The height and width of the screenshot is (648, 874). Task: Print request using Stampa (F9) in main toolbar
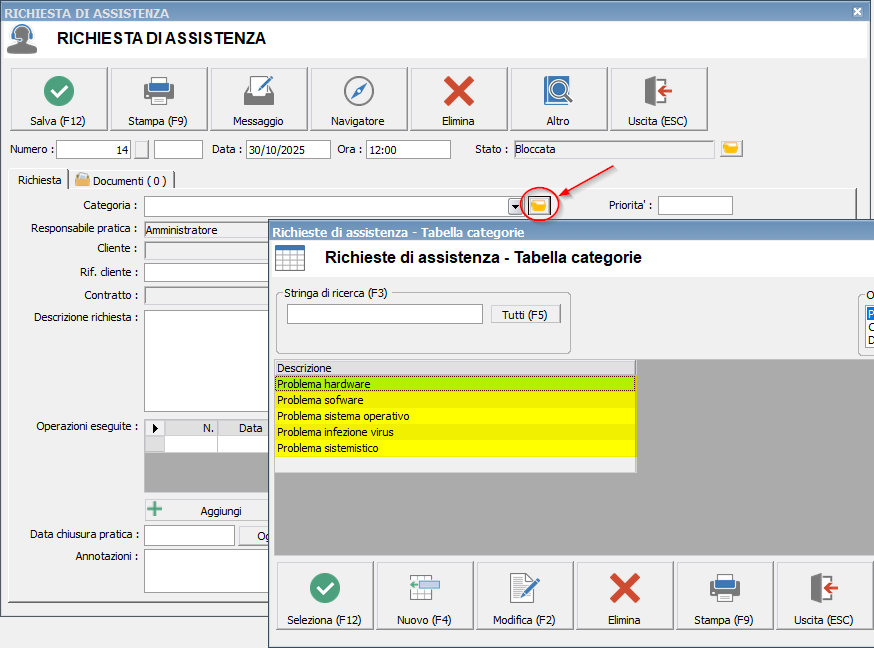(x=158, y=99)
